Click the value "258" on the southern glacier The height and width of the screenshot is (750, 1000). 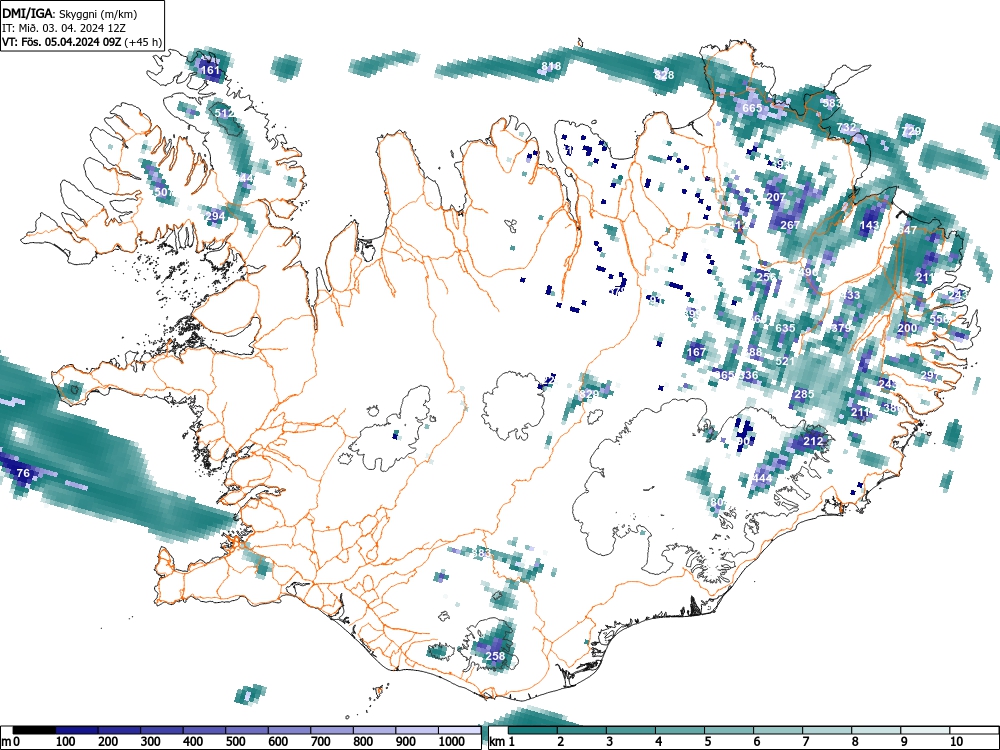tap(495, 656)
